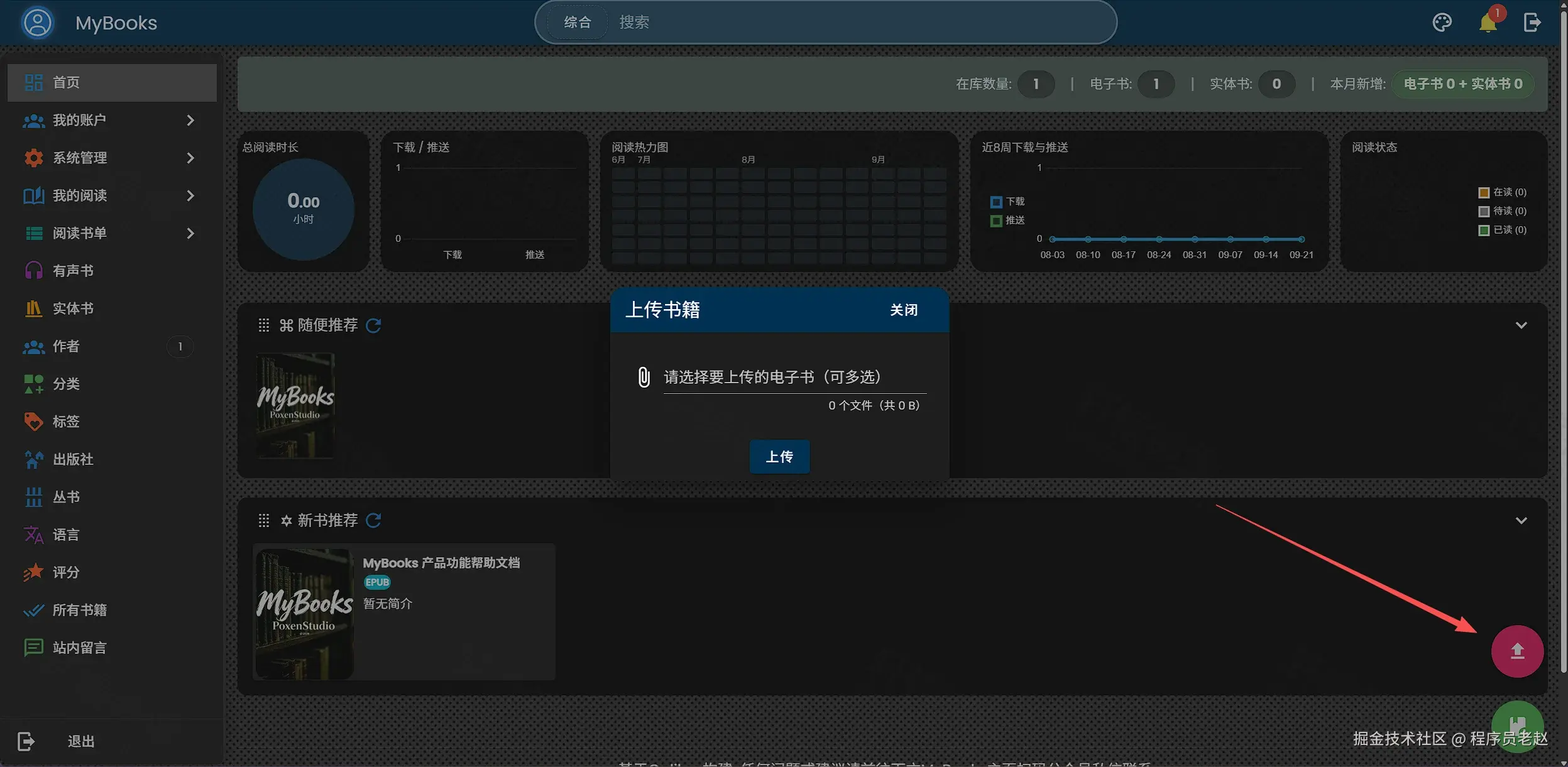Image resolution: width=1568 pixels, height=767 pixels.
Task: Collapse the 新书推荐 section chevron
Action: [x=1521, y=520]
